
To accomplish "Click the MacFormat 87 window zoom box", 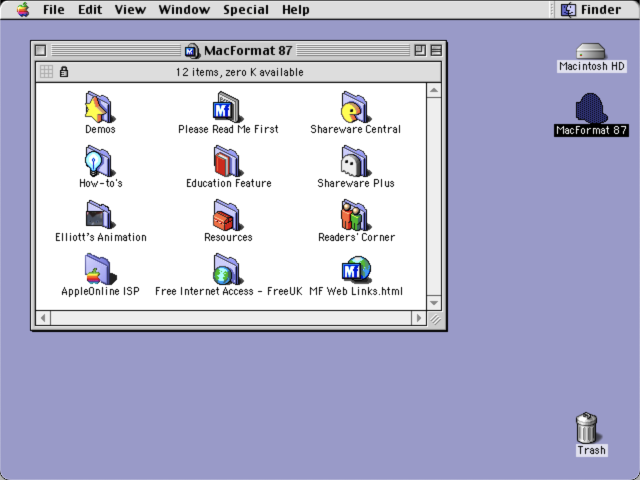I will point(420,50).
